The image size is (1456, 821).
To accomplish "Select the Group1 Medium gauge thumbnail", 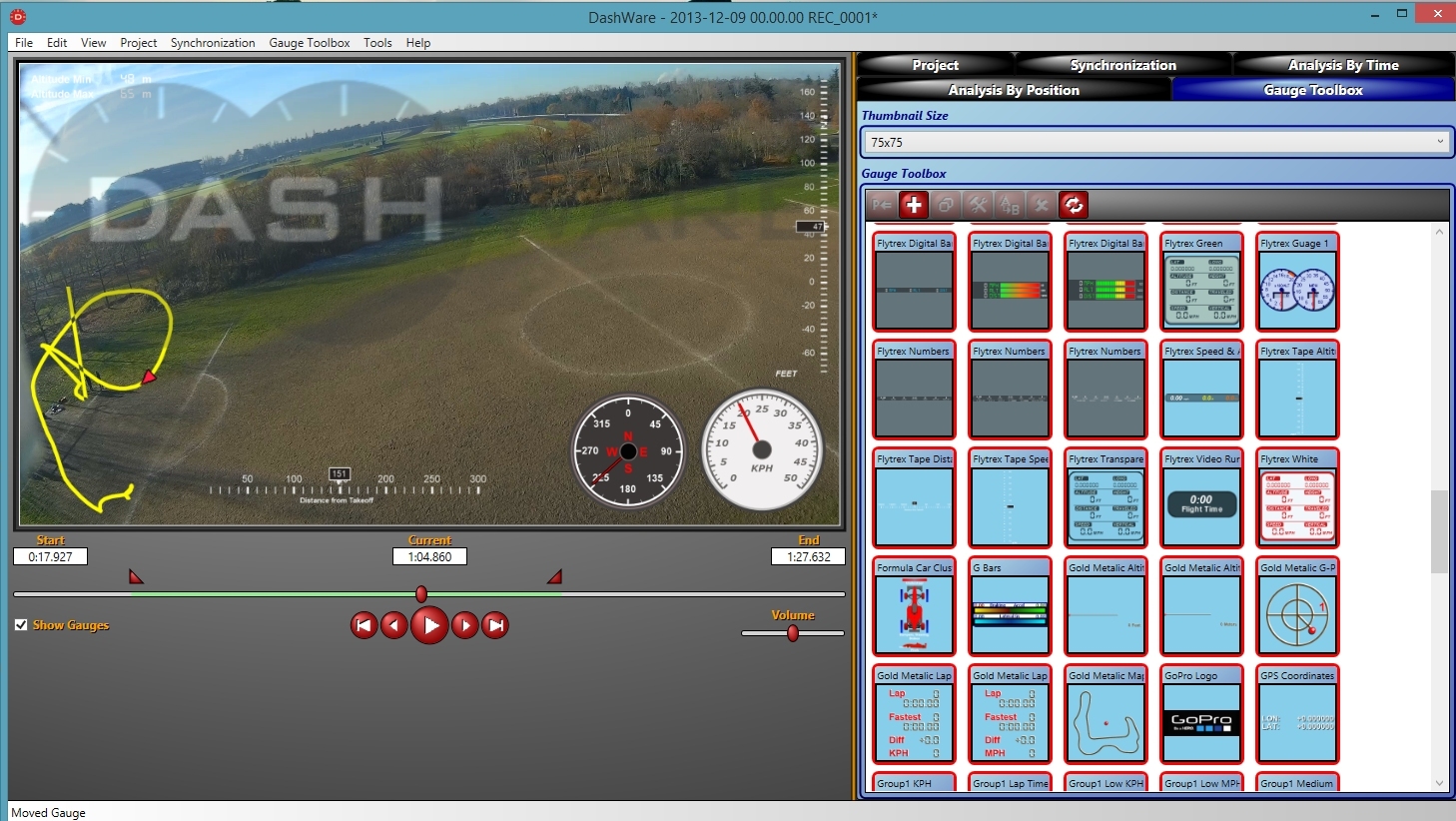I will 1297,782.
